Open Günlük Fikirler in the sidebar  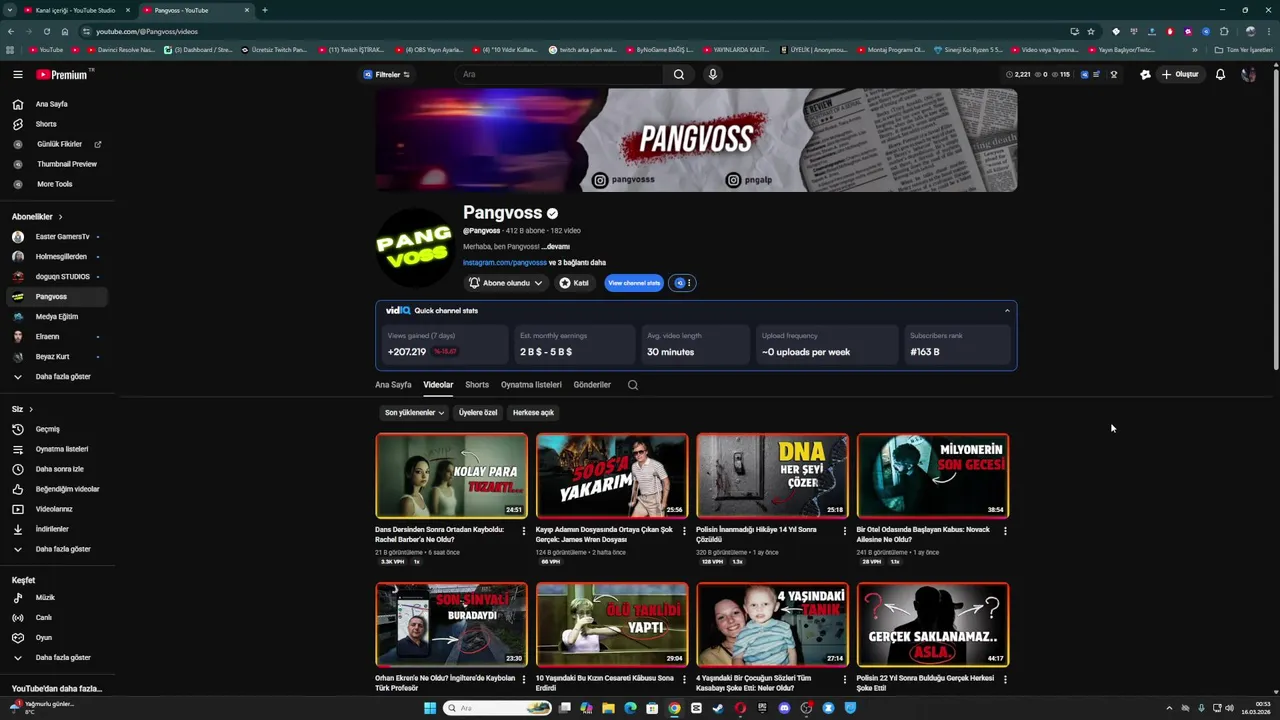pyautogui.click(x=59, y=144)
